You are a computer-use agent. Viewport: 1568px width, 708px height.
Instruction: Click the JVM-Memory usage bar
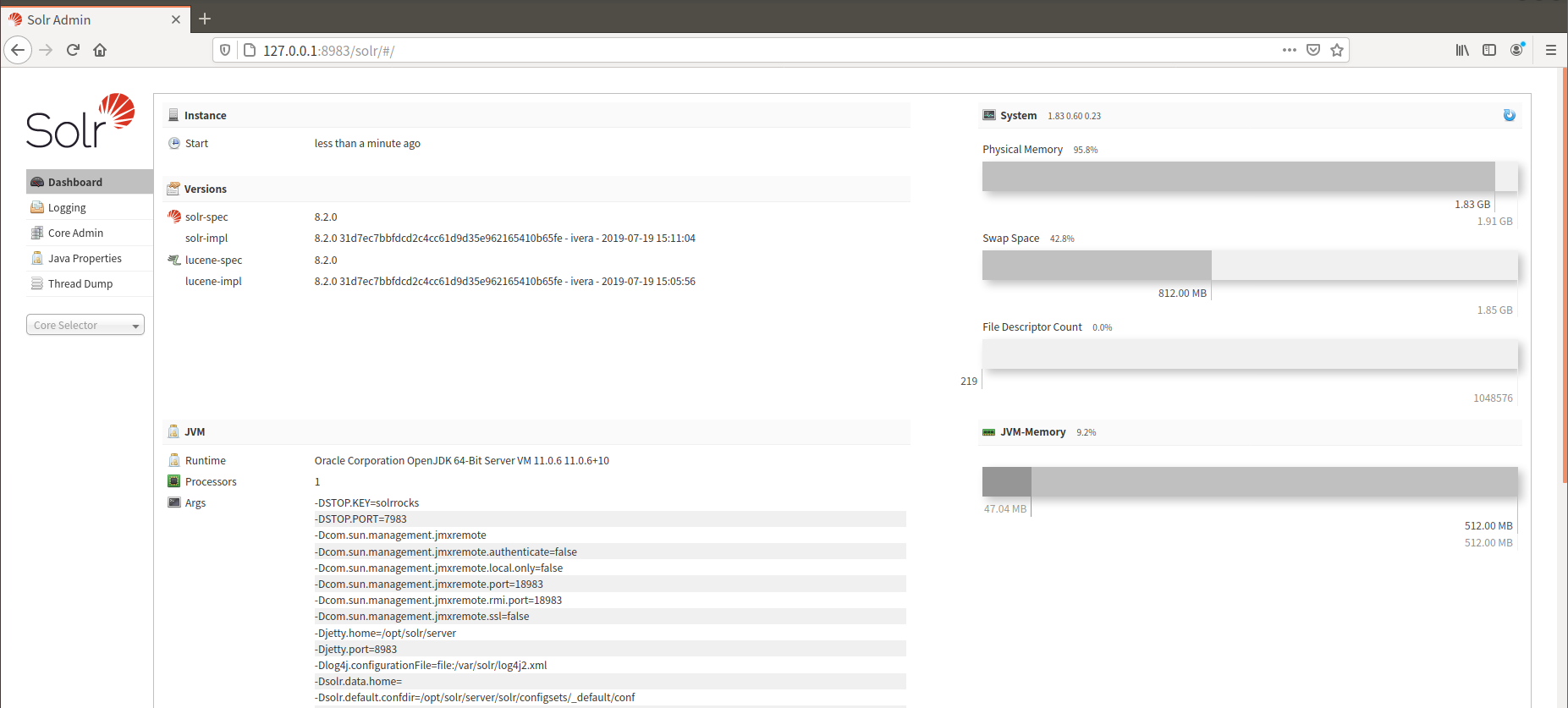1250,481
